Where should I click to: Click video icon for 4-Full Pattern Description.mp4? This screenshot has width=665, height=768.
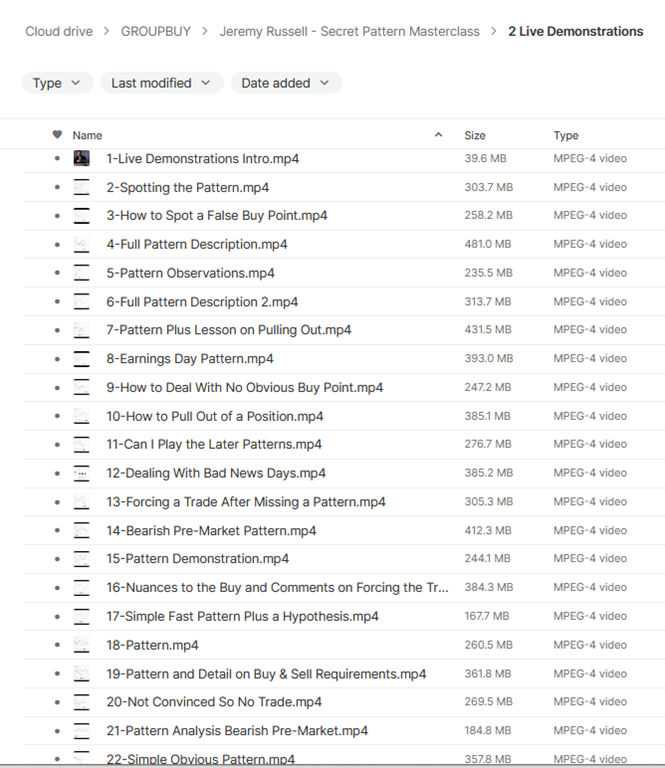point(81,244)
